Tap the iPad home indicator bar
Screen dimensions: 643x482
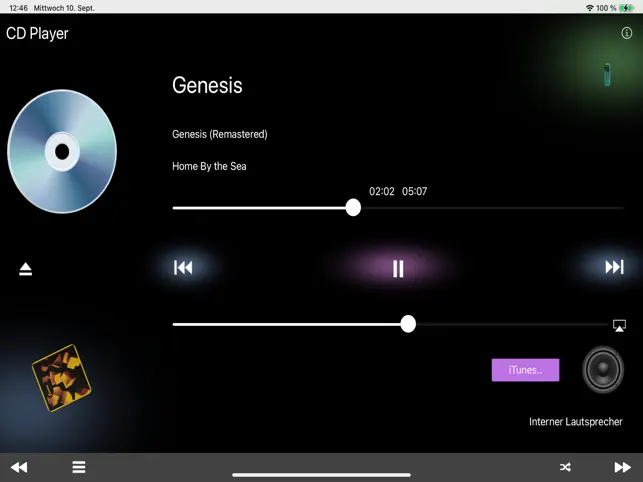322,475
